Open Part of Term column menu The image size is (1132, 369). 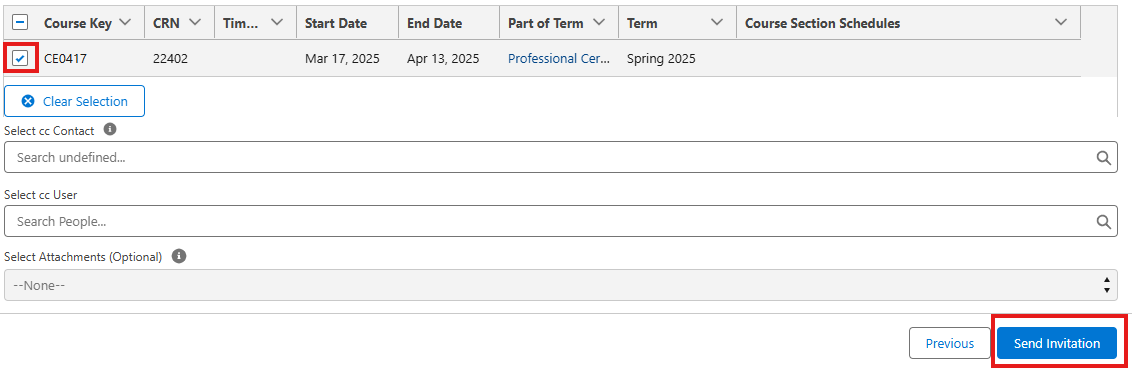tap(598, 22)
